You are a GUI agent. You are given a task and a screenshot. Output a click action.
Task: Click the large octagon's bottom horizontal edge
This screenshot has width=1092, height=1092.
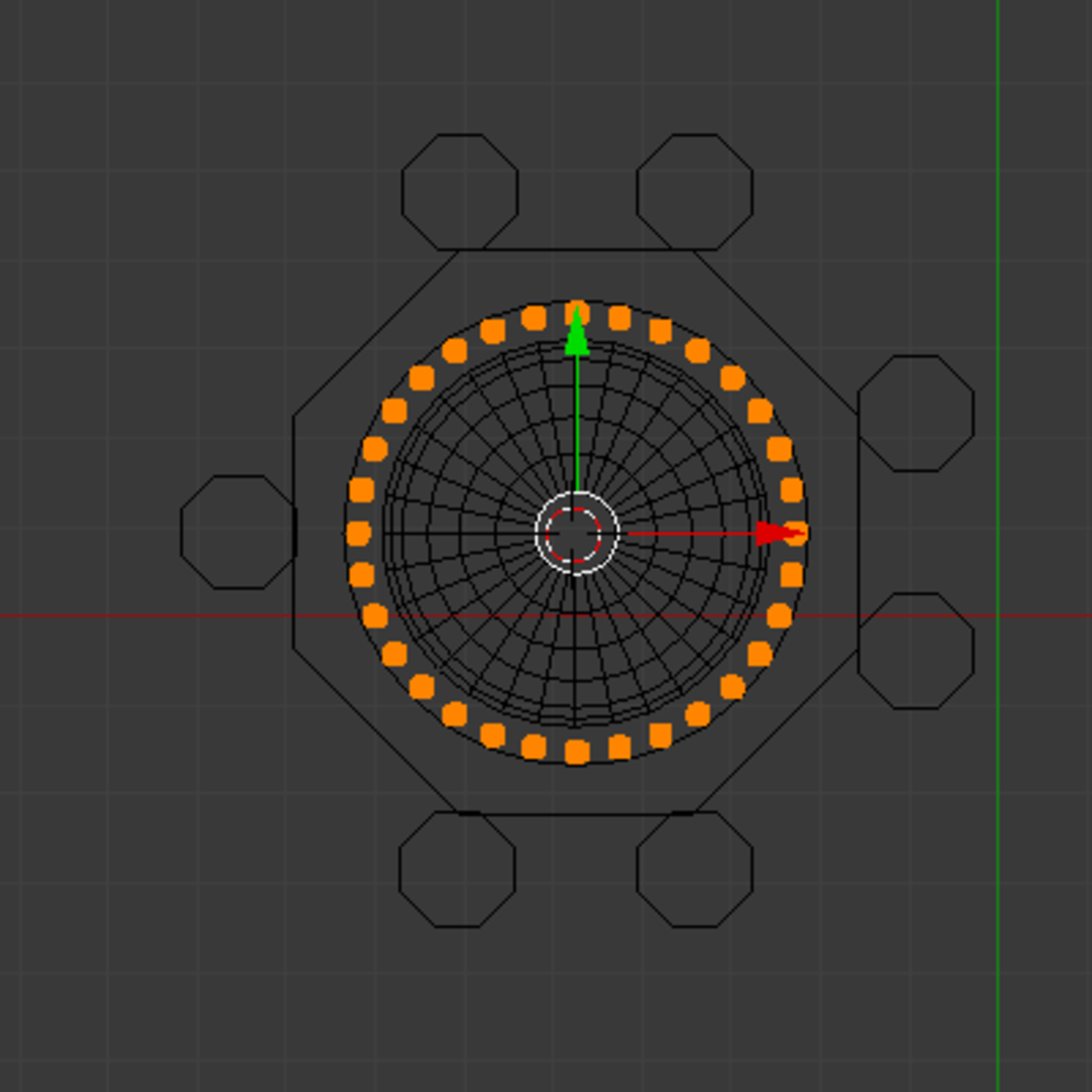tap(576, 814)
